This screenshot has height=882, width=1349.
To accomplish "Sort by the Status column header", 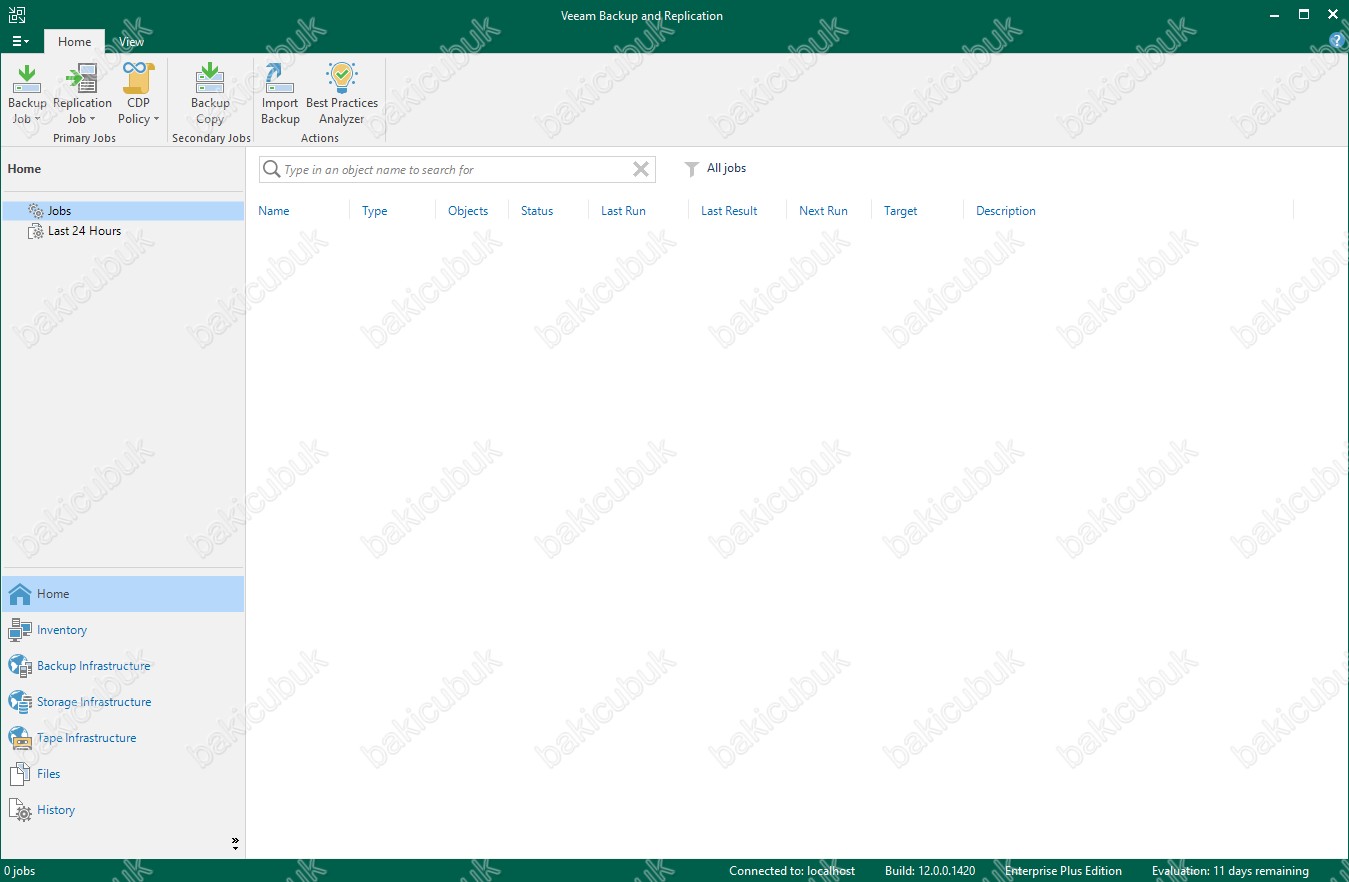I will (x=537, y=211).
